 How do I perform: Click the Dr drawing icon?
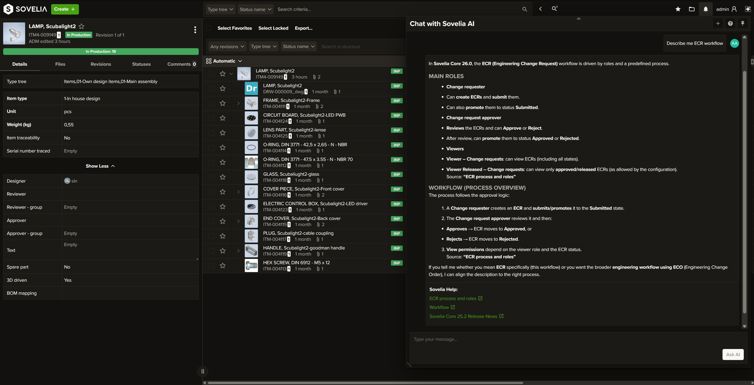[x=251, y=88]
